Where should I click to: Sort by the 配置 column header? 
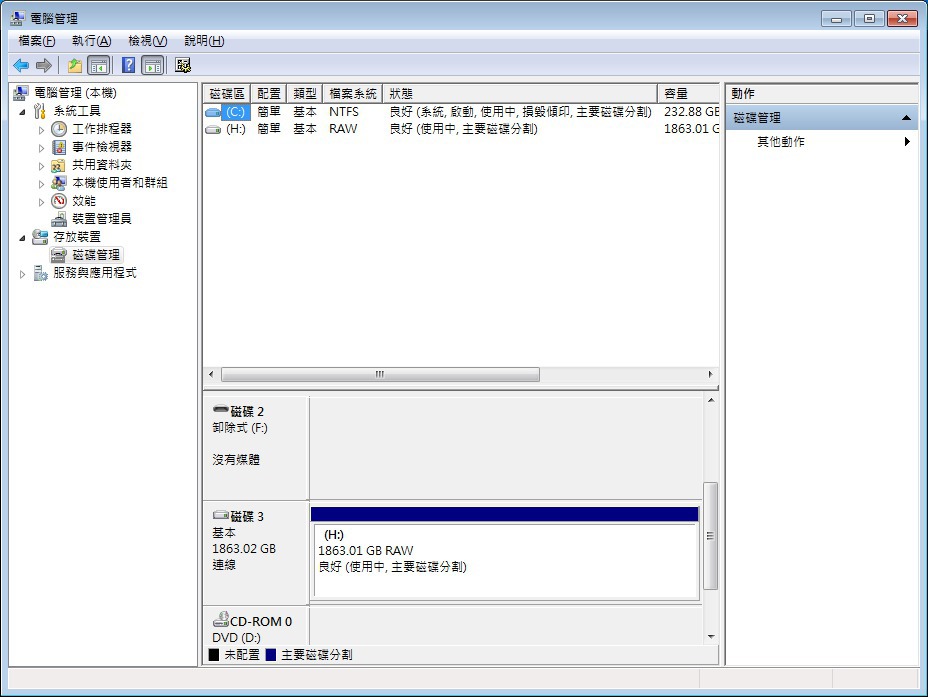pyautogui.click(x=269, y=93)
